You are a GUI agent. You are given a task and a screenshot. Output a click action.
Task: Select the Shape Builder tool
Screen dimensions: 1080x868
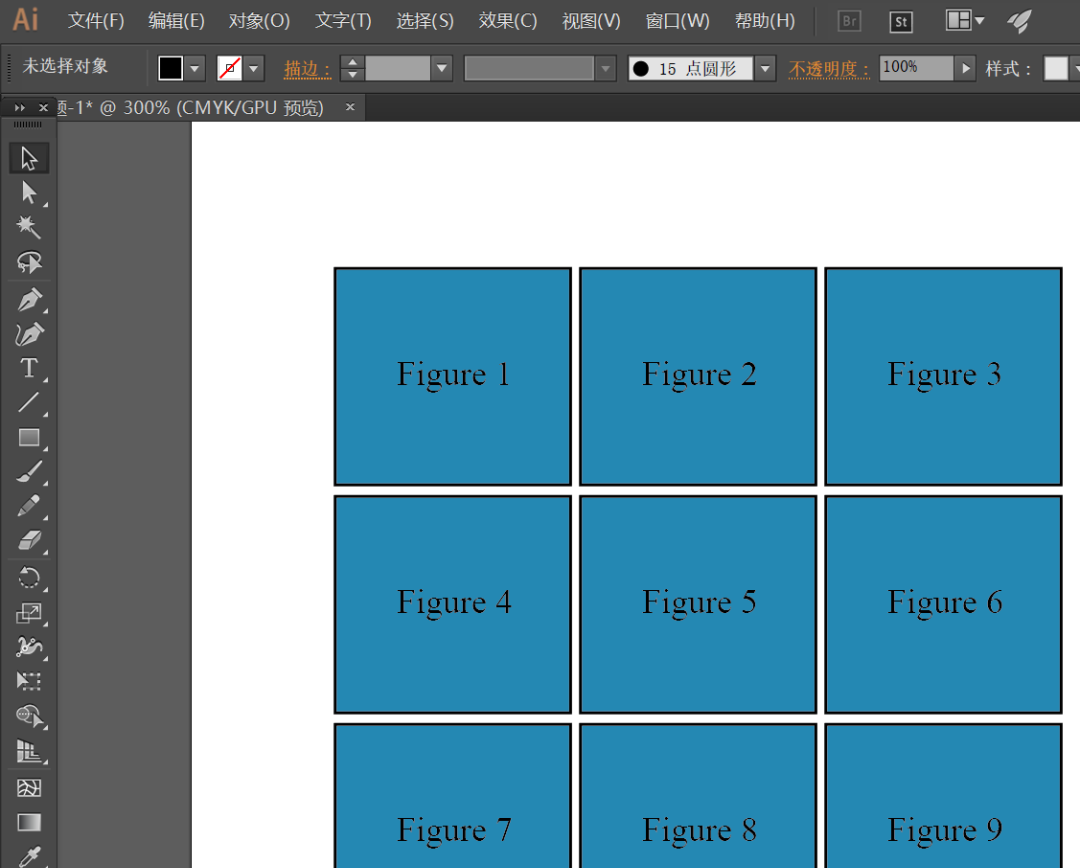[x=29, y=716]
